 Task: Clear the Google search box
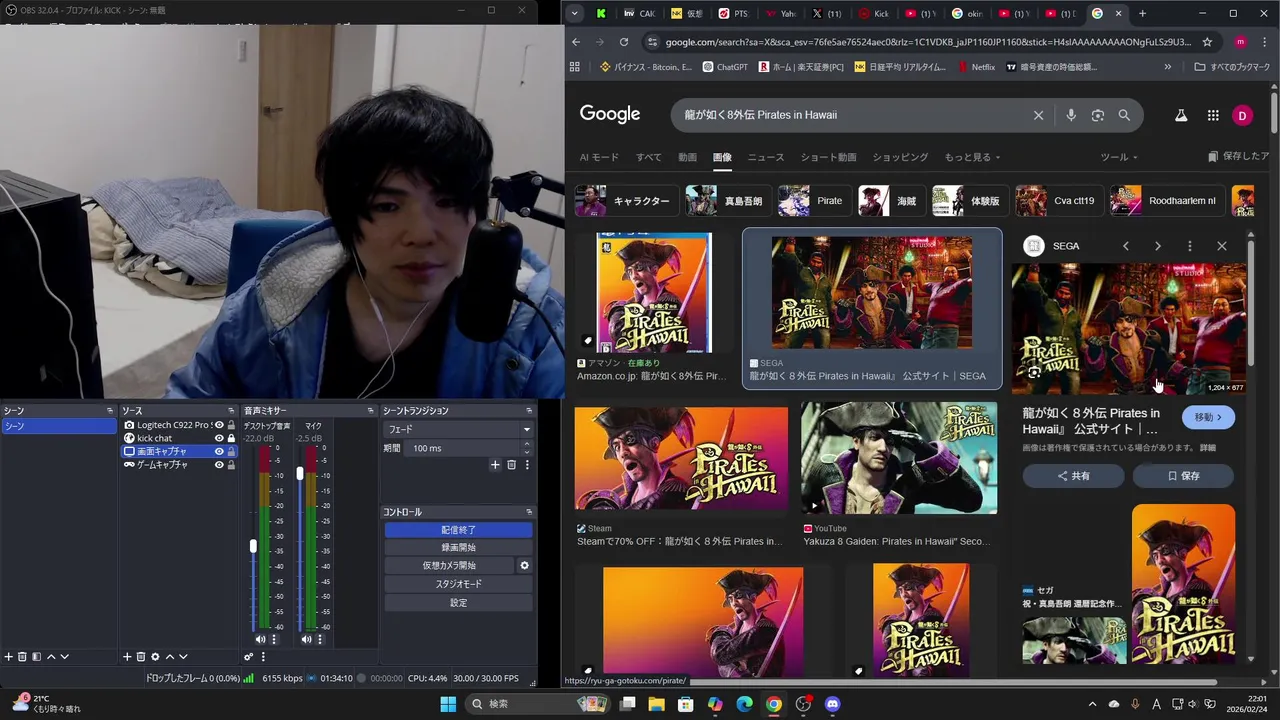point(1038,115)
